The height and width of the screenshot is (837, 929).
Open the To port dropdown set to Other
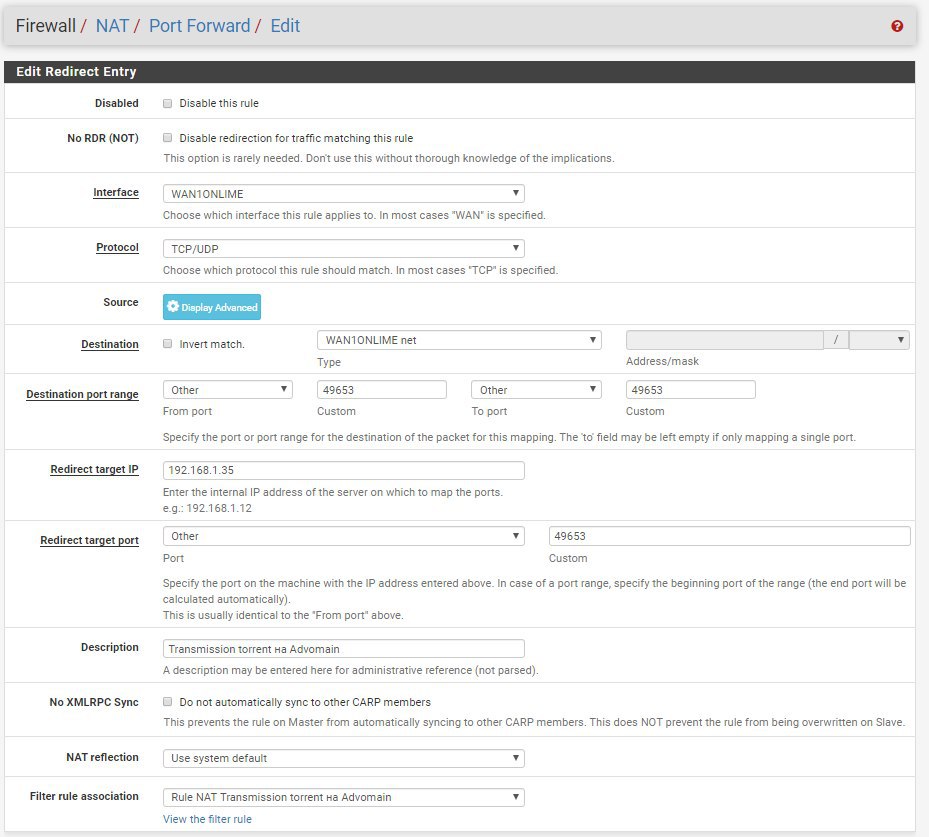click(x=536, y=390)
